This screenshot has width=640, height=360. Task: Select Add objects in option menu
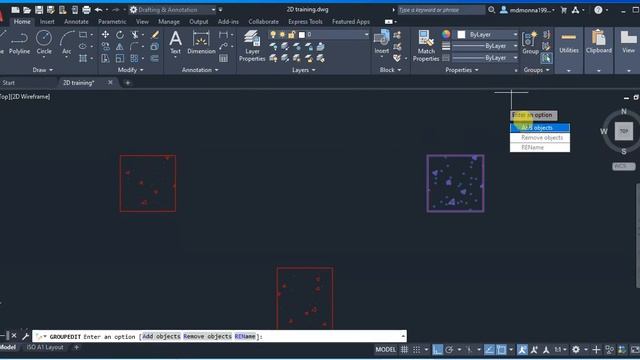coord(540,128)
